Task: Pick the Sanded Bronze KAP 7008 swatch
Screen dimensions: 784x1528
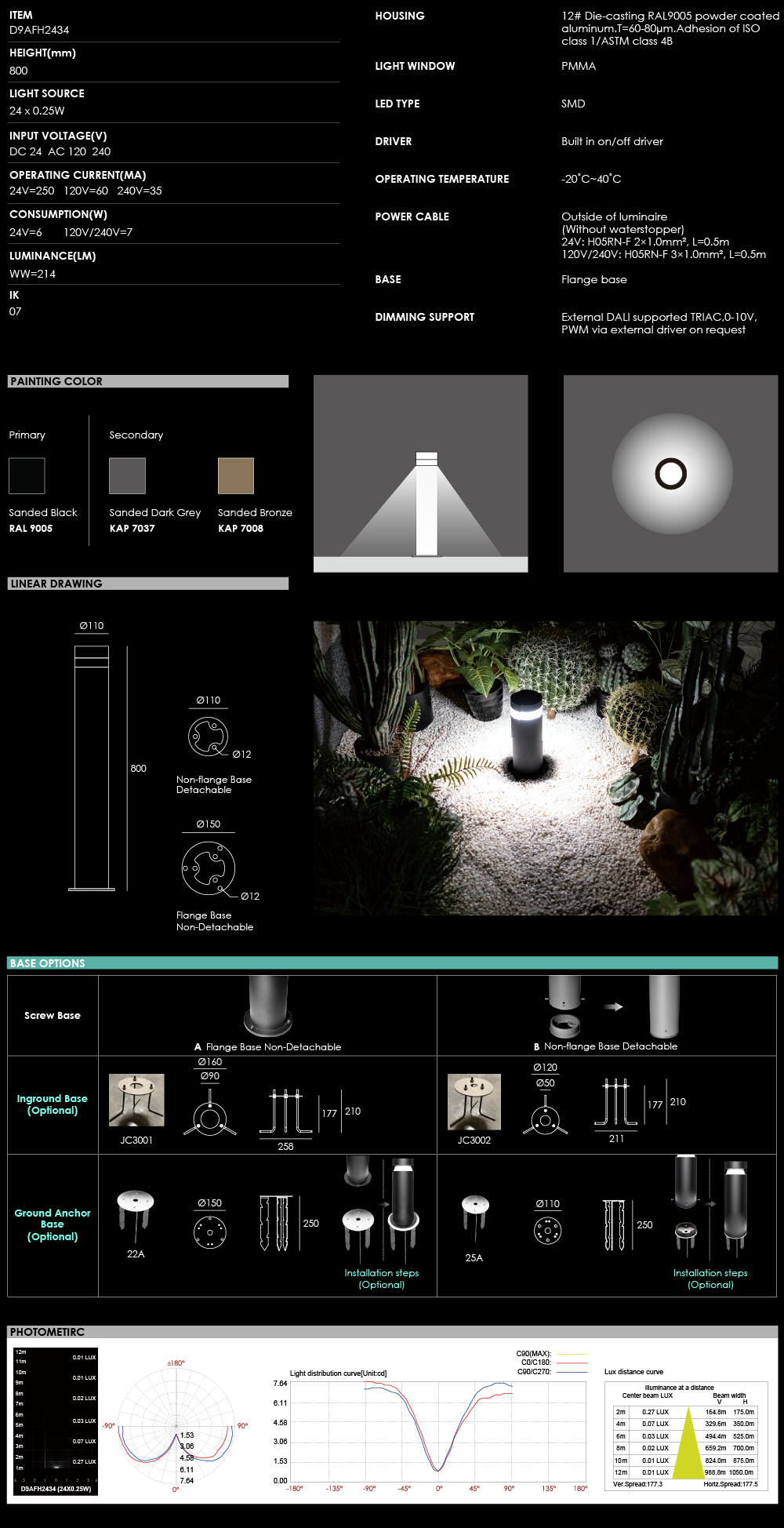Action: [x=236, y=476]
